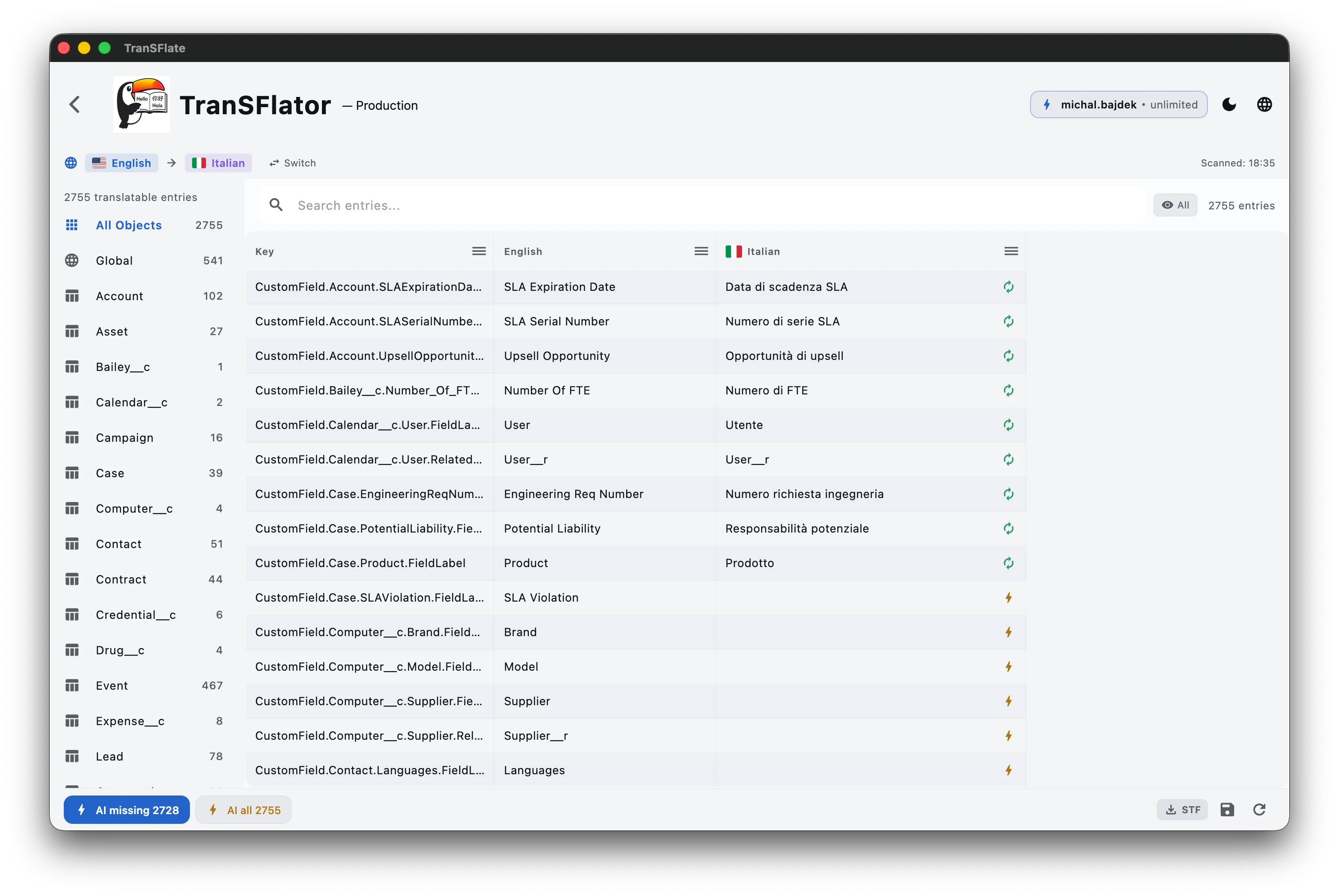Toggle the All visibility eye filter

pos(1175,205)
